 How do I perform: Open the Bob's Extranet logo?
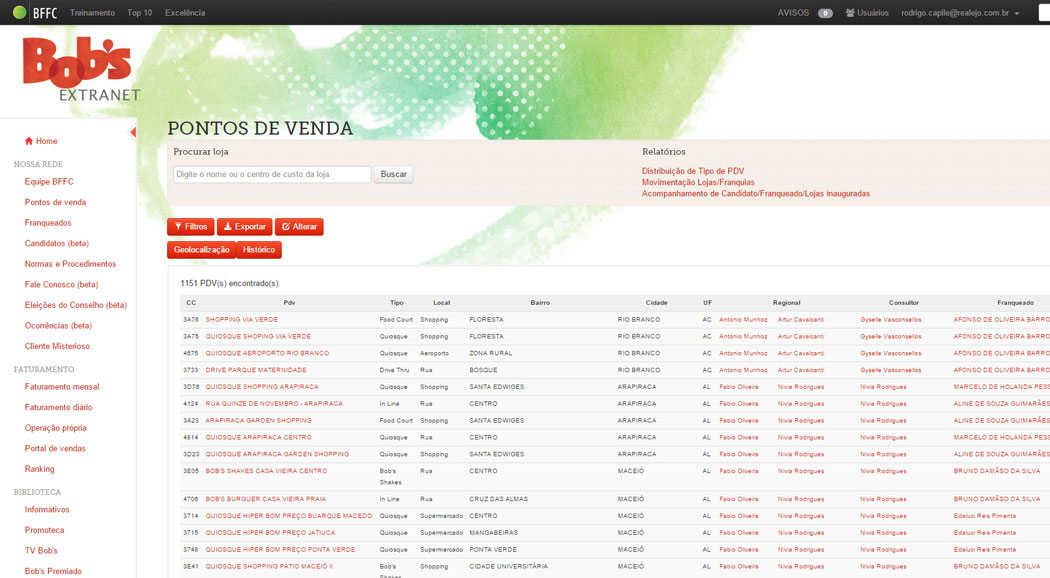(x=81, y=69)
